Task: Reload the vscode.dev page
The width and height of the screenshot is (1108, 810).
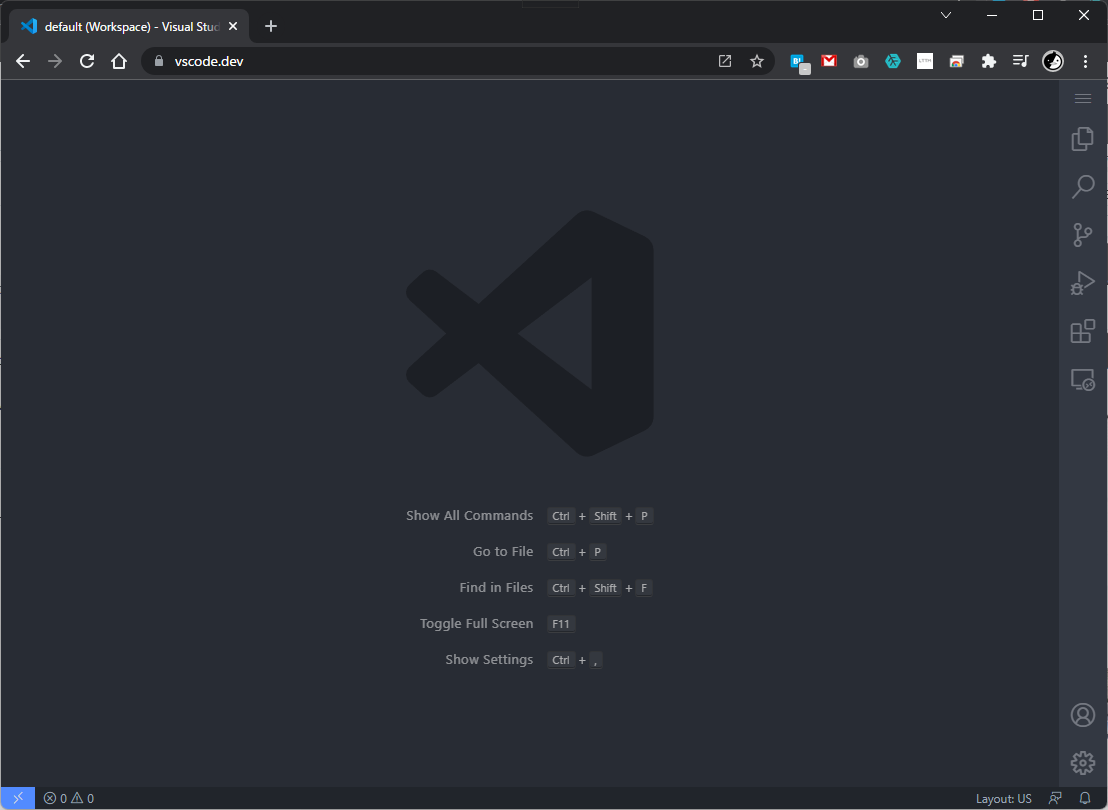Action: pyautogui.click(x=87, y=61)
